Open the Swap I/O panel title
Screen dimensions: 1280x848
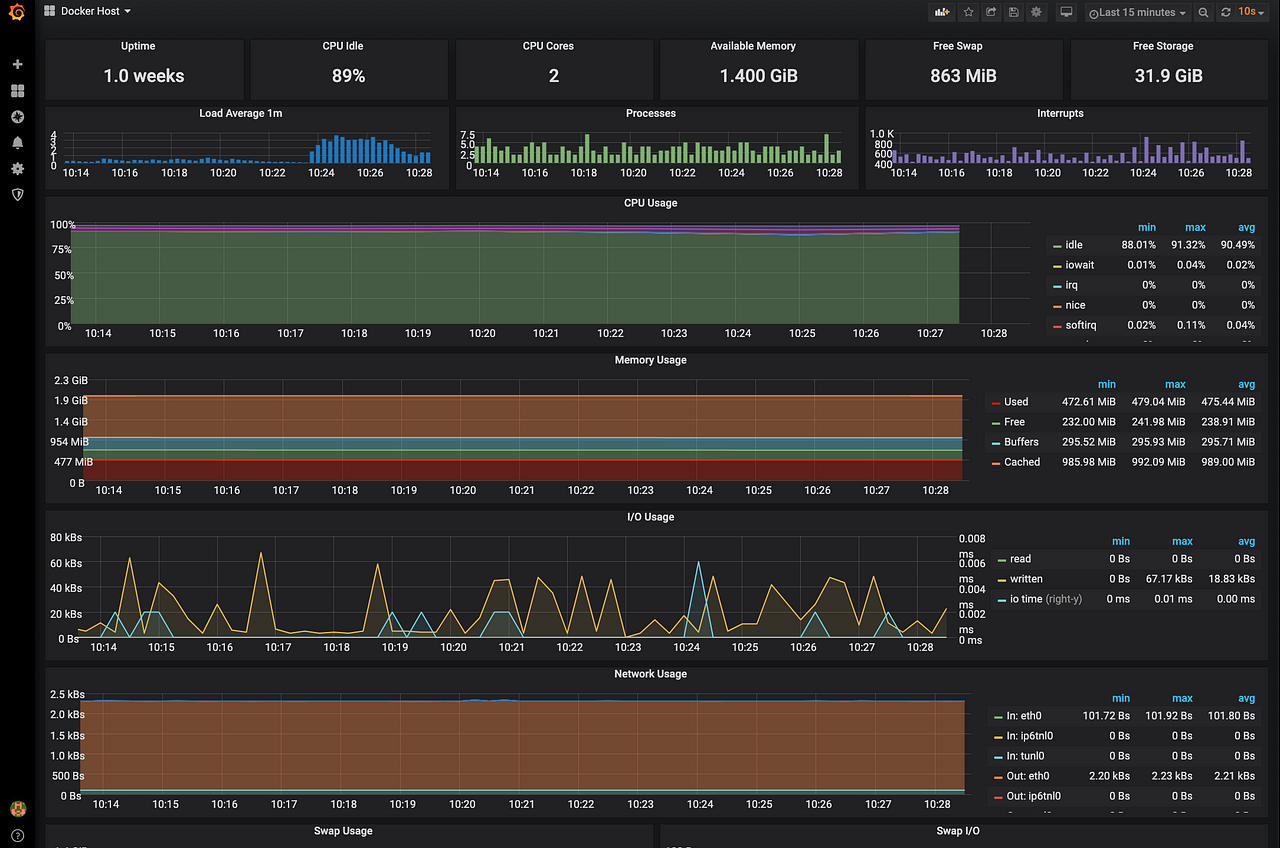pos(958,831)
